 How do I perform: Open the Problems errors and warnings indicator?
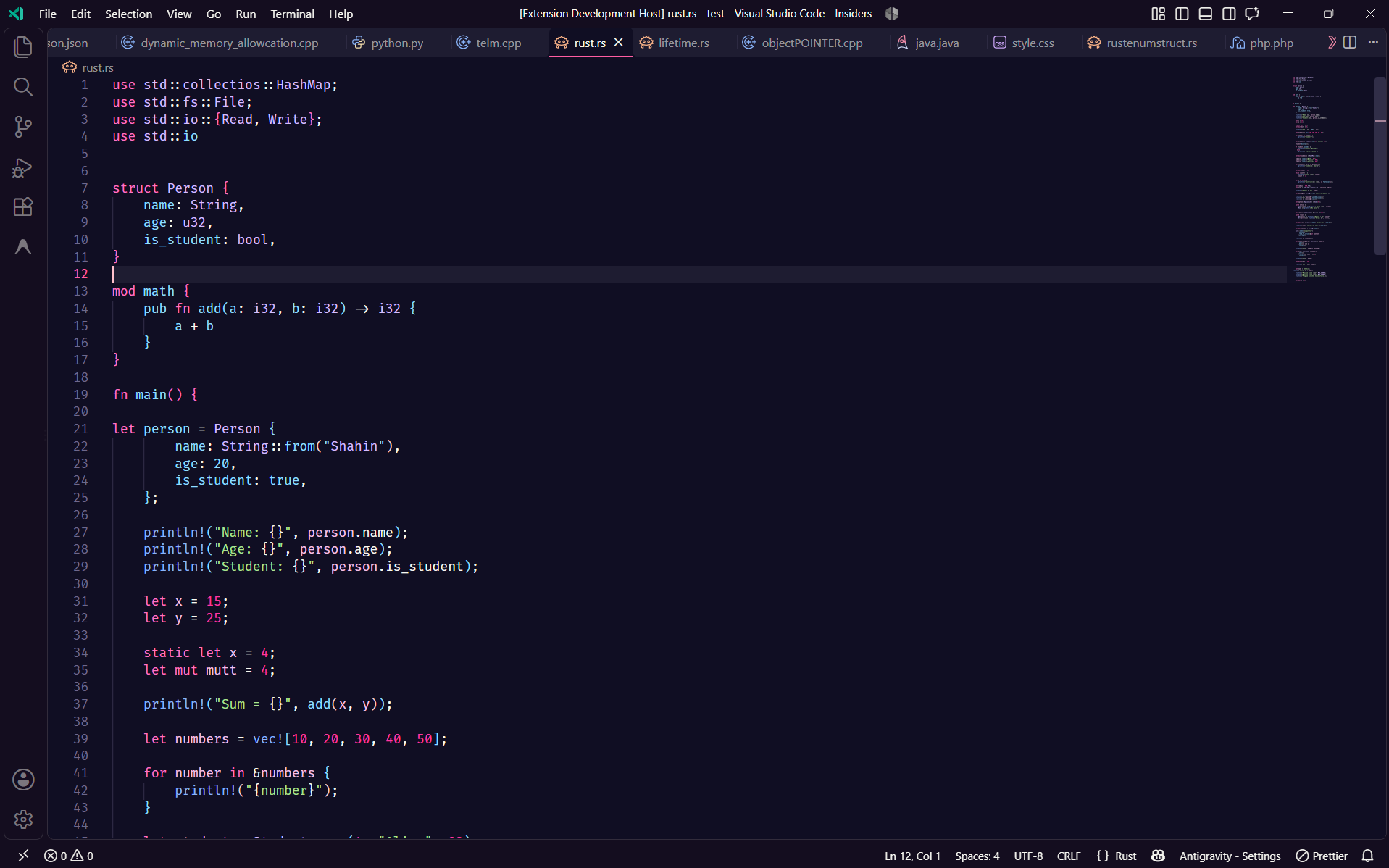[69, 856]
